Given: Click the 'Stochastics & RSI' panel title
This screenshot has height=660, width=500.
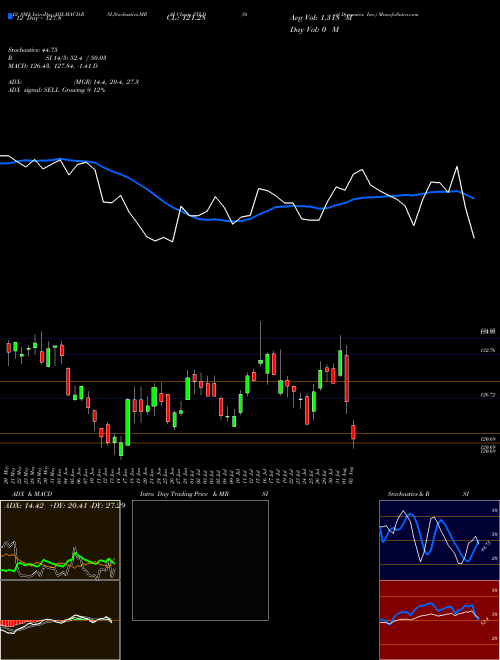Looking at the screenshot, I should 428,494.
